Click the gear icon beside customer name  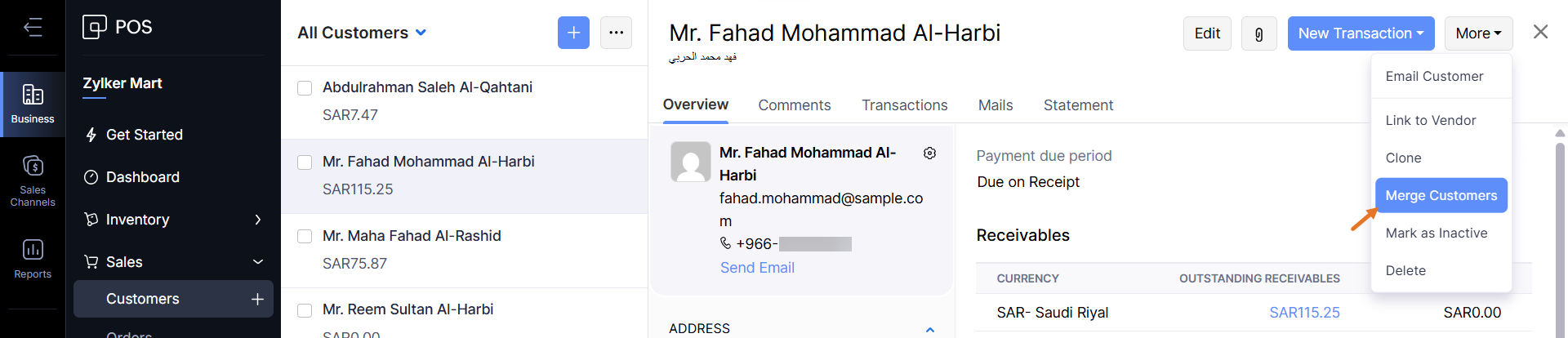pos(929,153)
